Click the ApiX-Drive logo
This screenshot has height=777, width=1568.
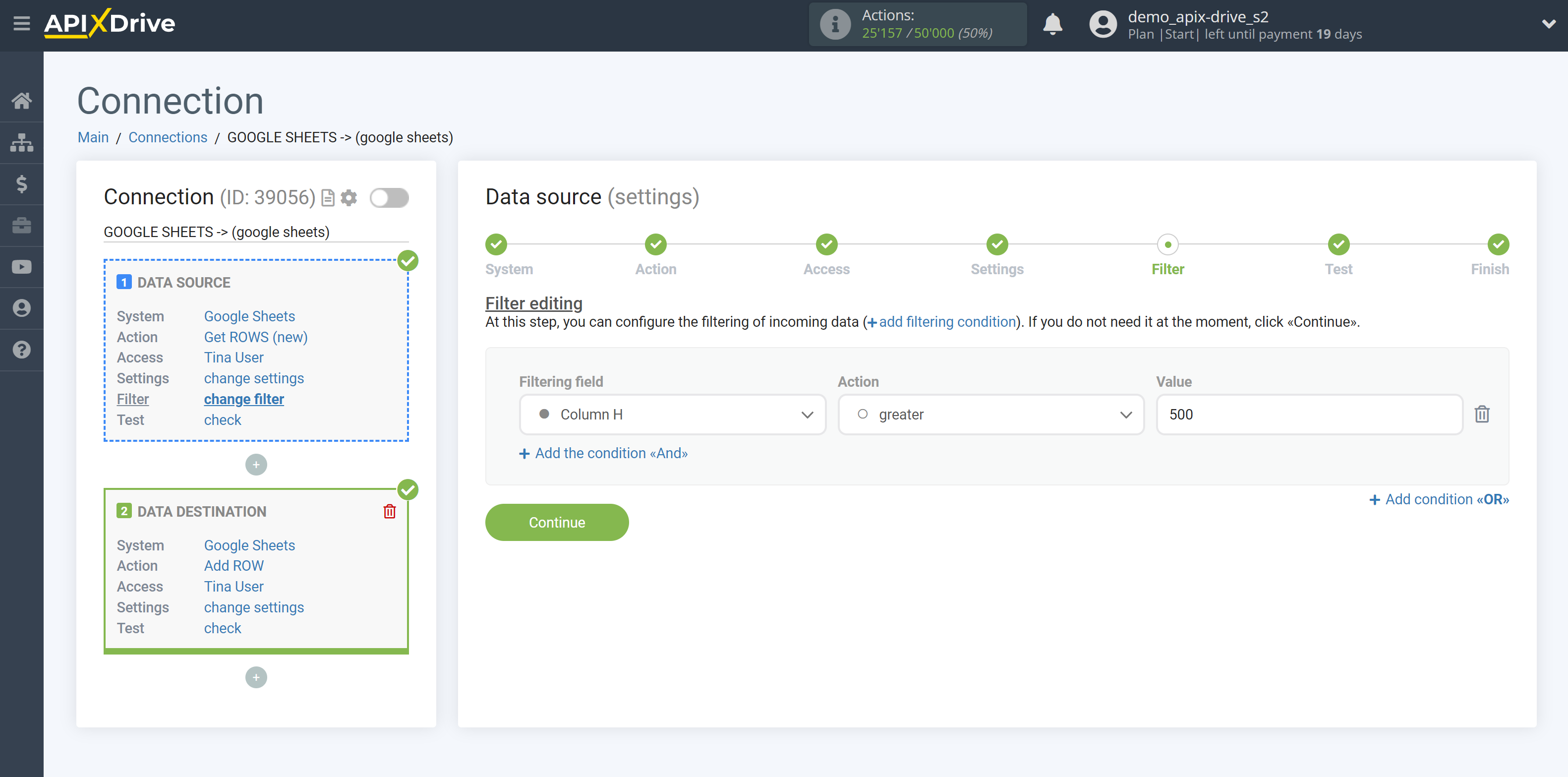point(110,24)
